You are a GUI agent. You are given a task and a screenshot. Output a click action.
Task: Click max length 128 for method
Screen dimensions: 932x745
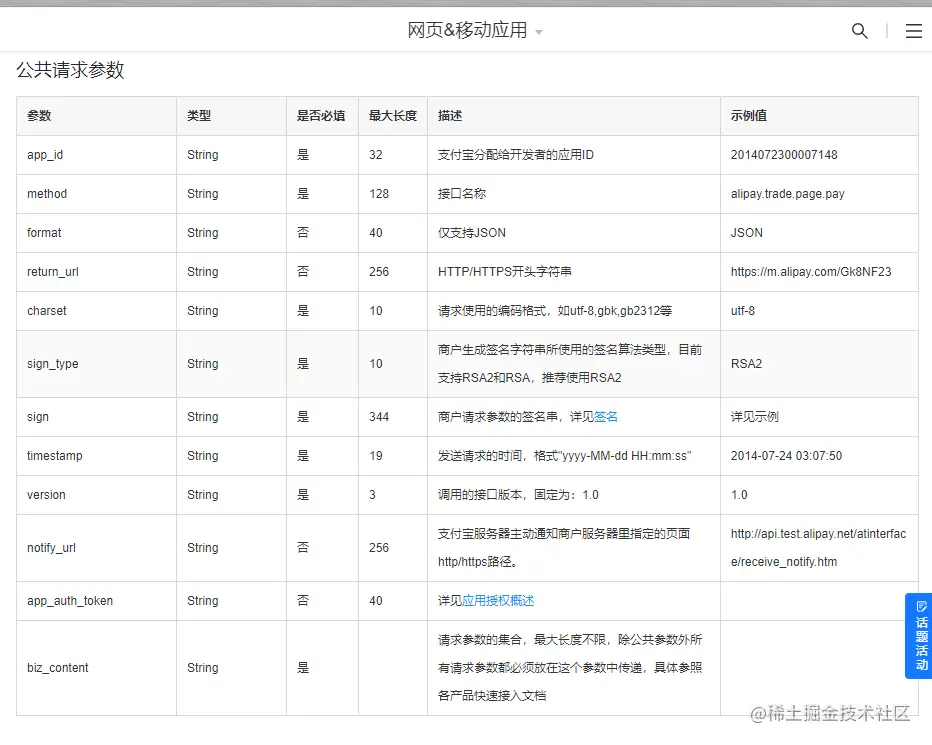tap(379, 194)
